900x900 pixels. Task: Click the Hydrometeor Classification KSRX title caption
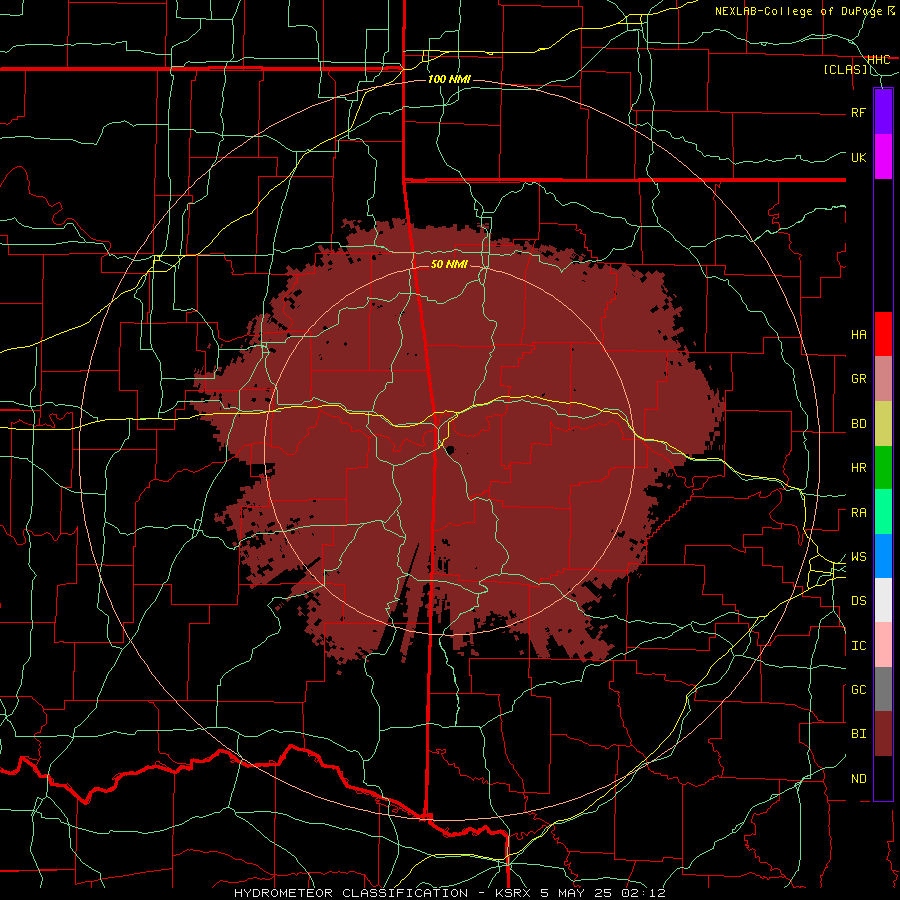coord(450,893)
